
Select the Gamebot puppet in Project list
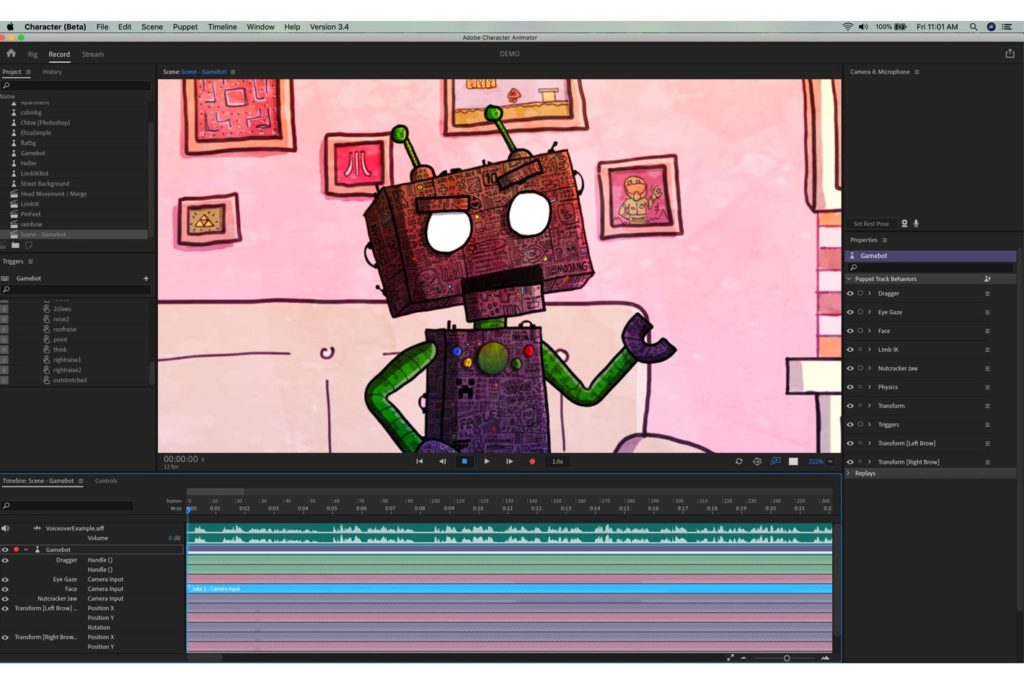(x=33, y=153)
